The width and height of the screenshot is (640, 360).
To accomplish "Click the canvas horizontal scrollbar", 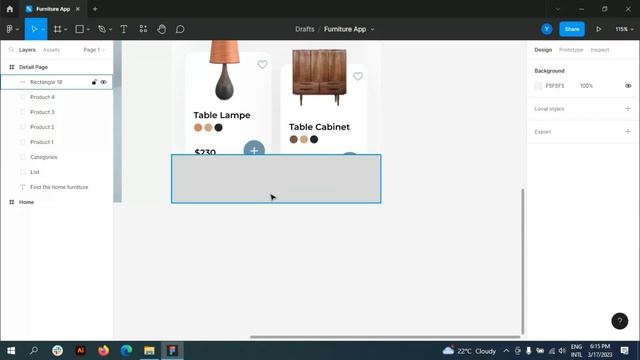I will pyautogui.click(x=385, y=337).
